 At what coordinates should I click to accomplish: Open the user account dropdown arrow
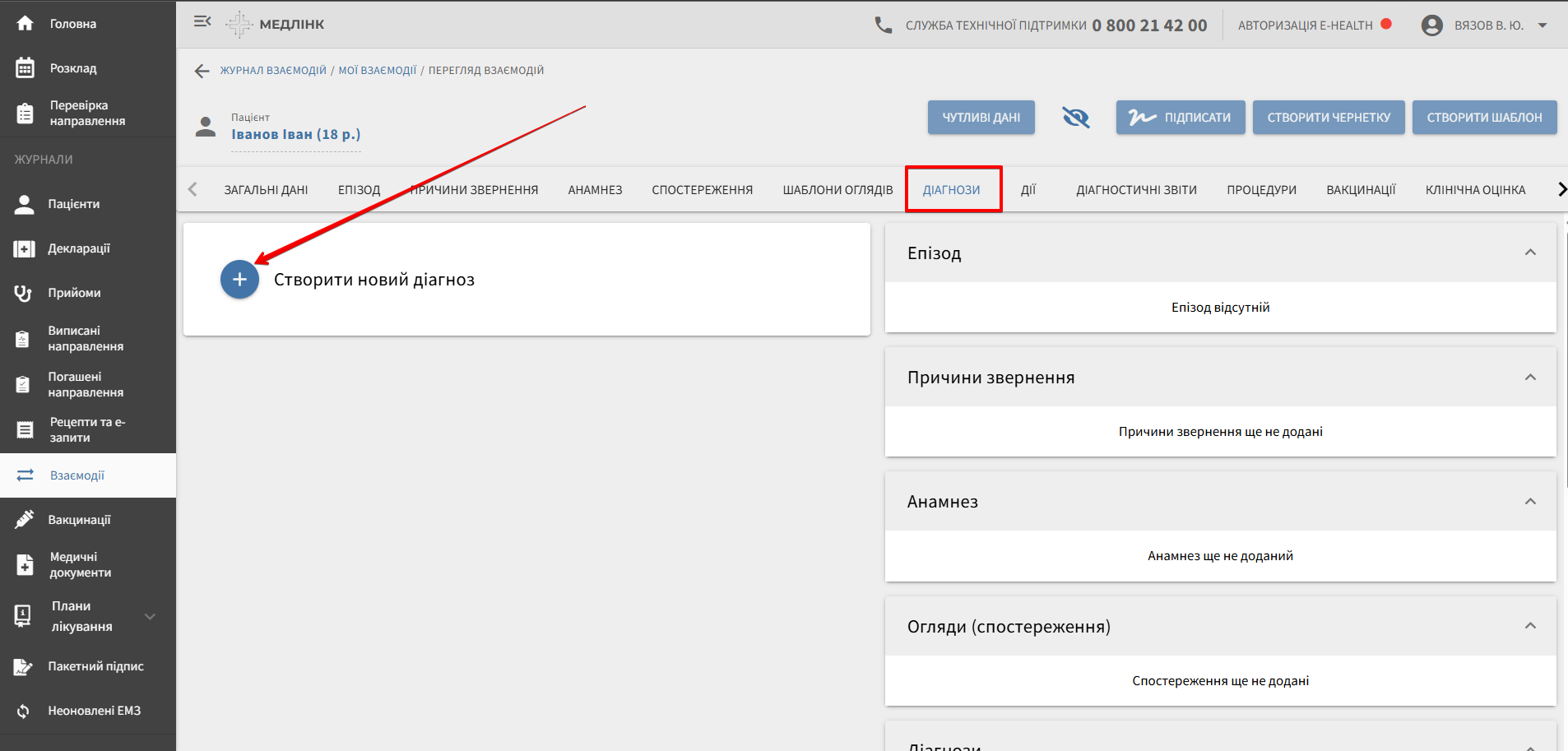click(x=1542, y=25)
